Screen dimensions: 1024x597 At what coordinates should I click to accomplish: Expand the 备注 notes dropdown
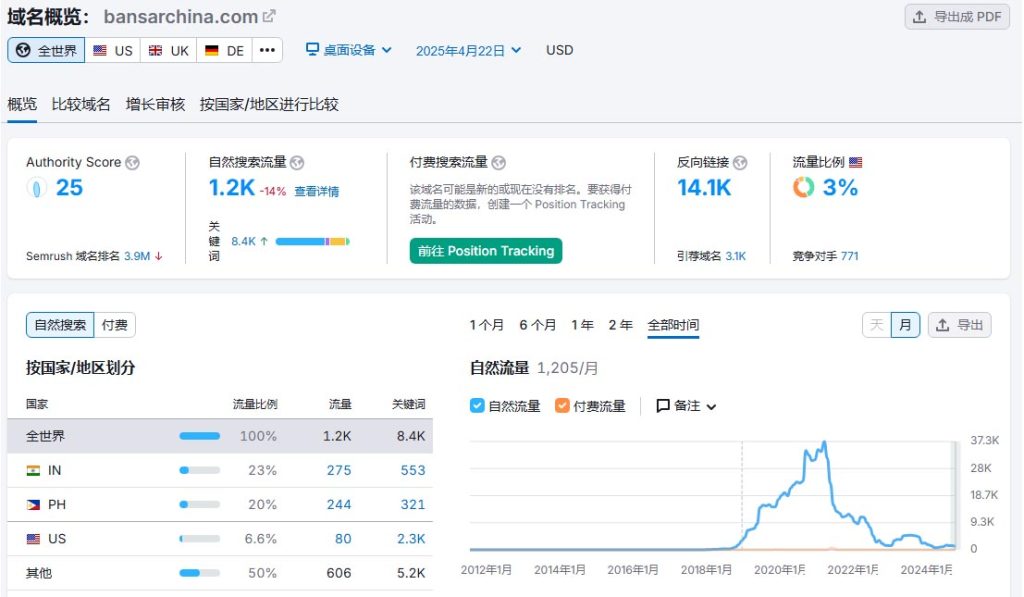(686, 406)
